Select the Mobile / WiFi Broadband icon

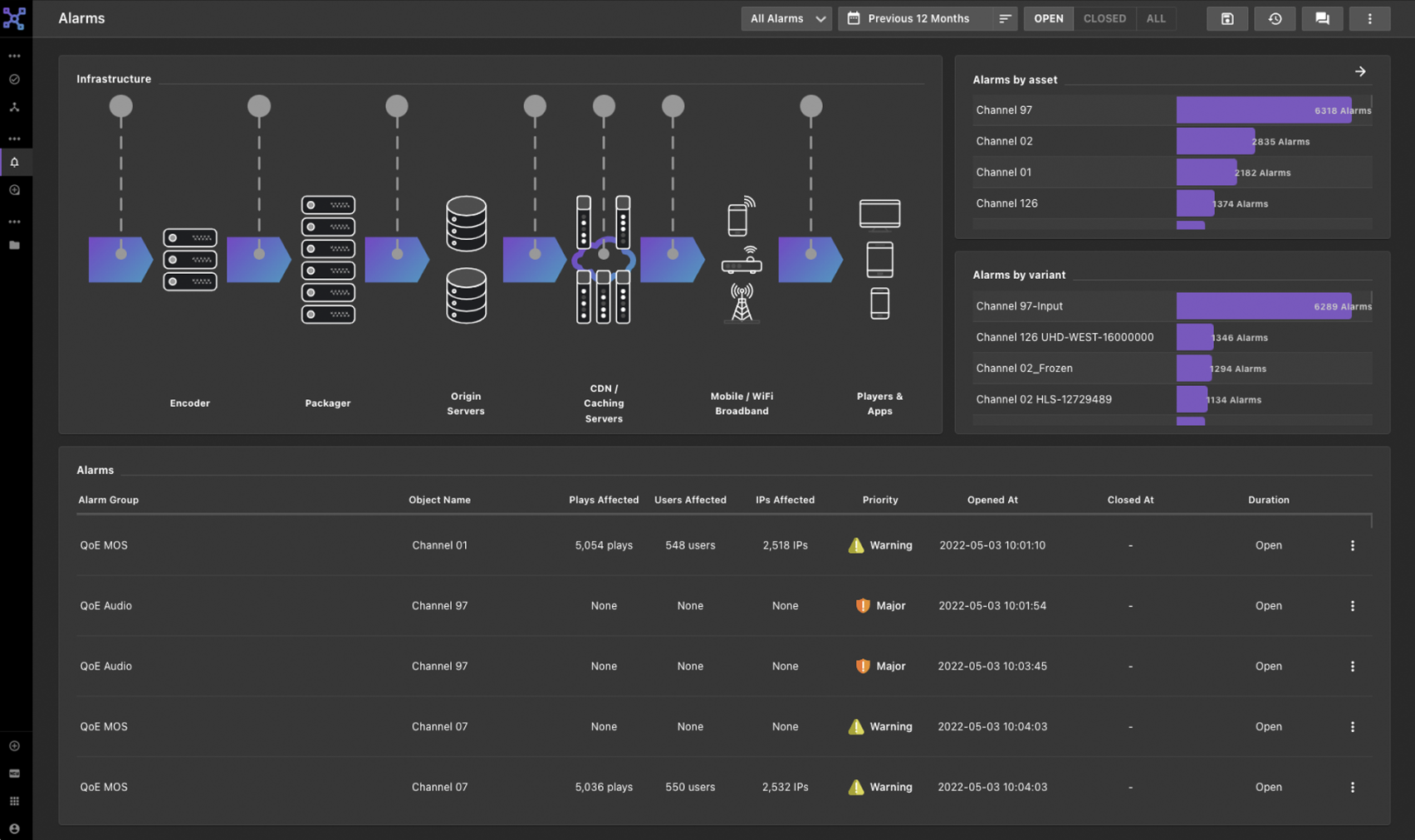point(742,260)
